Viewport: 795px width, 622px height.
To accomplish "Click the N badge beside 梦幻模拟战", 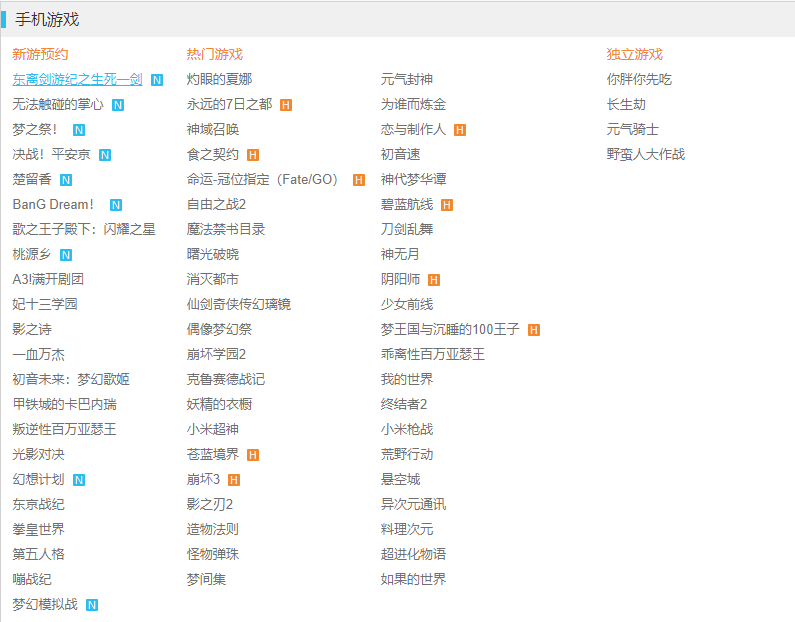I will point(92,605).
